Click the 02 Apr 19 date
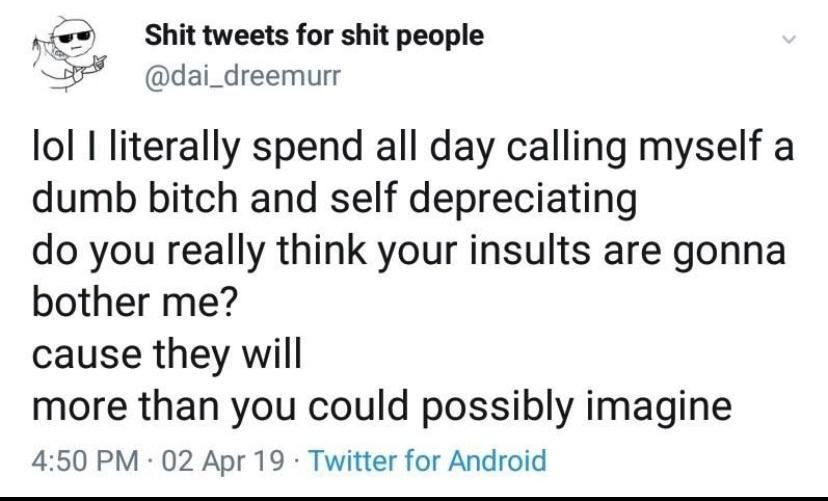 (x=220, y=461)
